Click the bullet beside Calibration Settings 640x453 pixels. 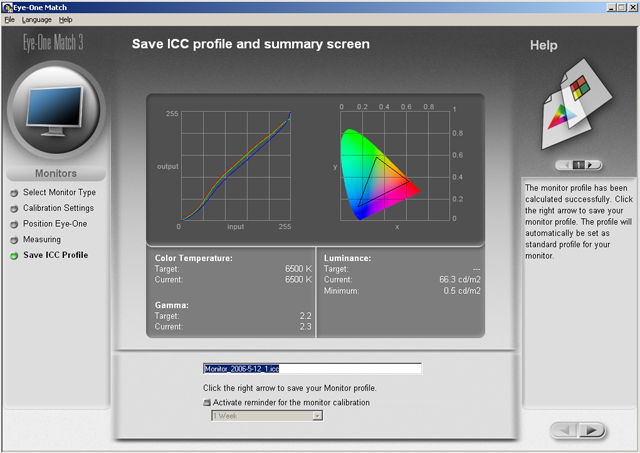[x=14, y=209]
